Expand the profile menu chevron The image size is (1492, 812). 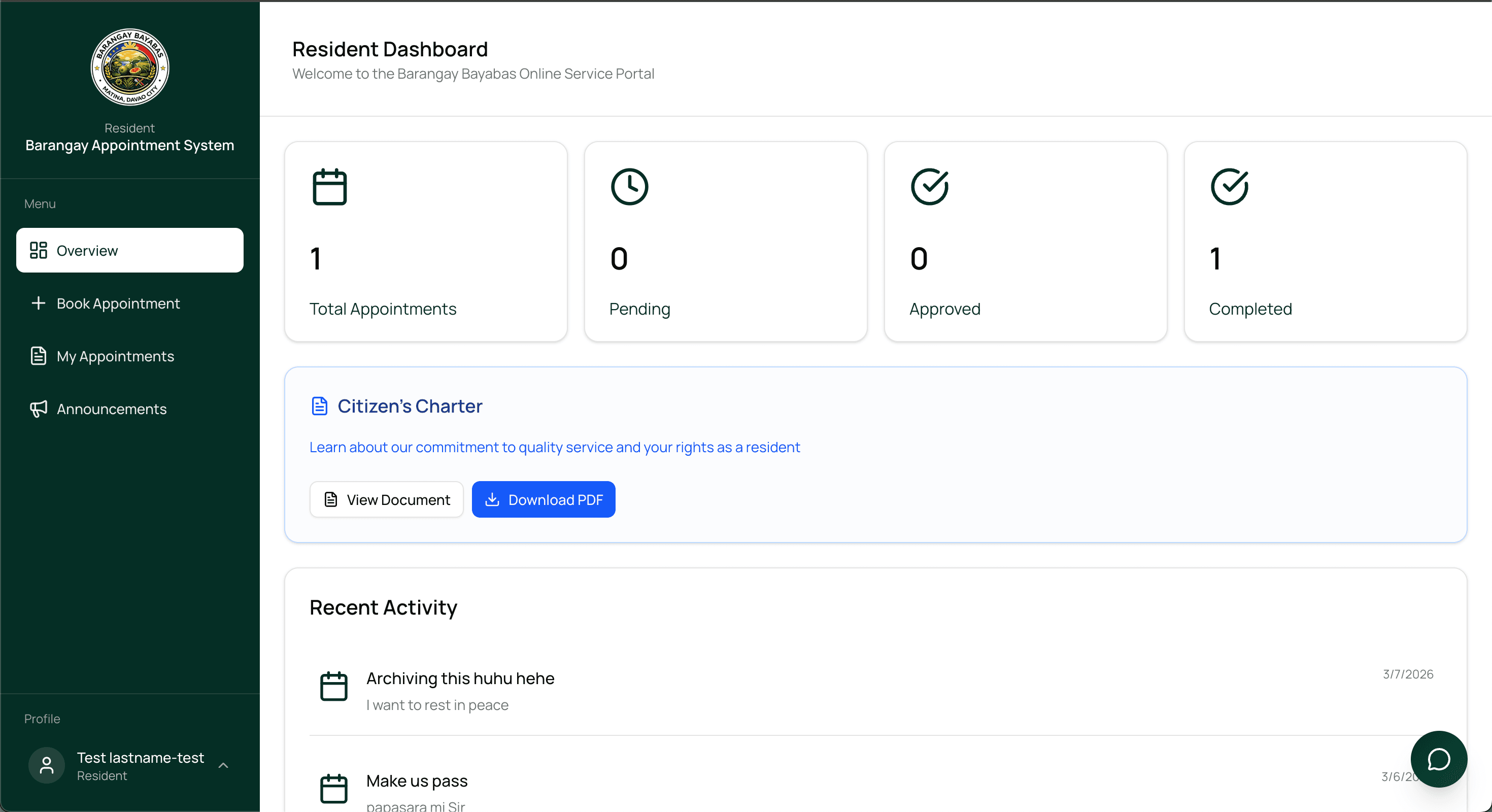point(224,766)
